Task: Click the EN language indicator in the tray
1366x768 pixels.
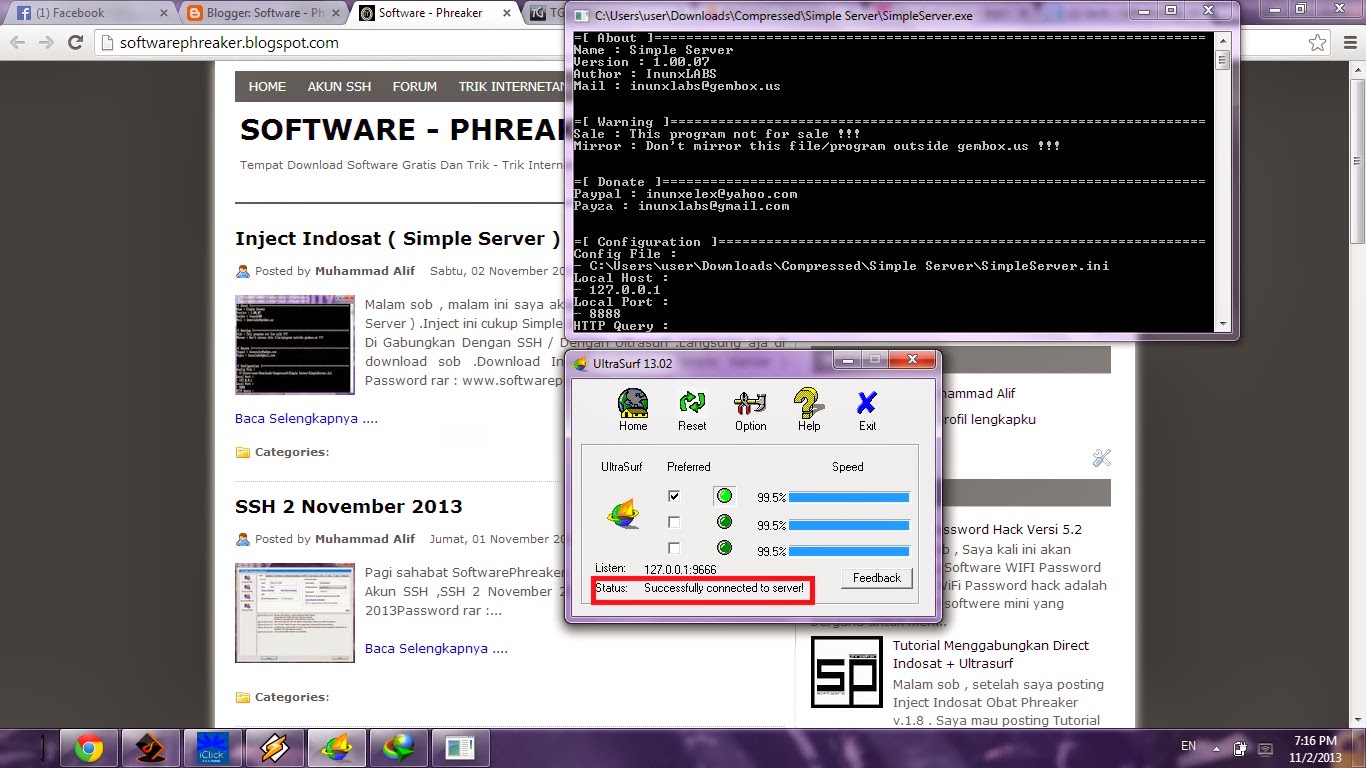Action: (x=1188, y=746)
